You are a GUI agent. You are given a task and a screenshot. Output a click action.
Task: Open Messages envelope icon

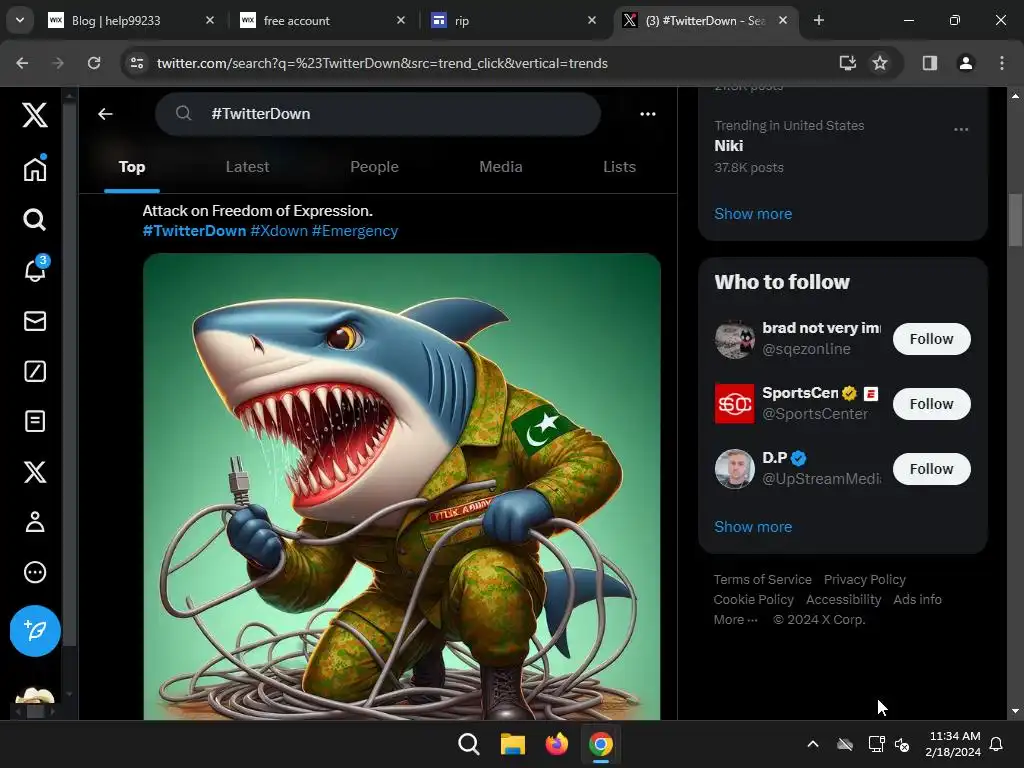(x=35, y=321)
